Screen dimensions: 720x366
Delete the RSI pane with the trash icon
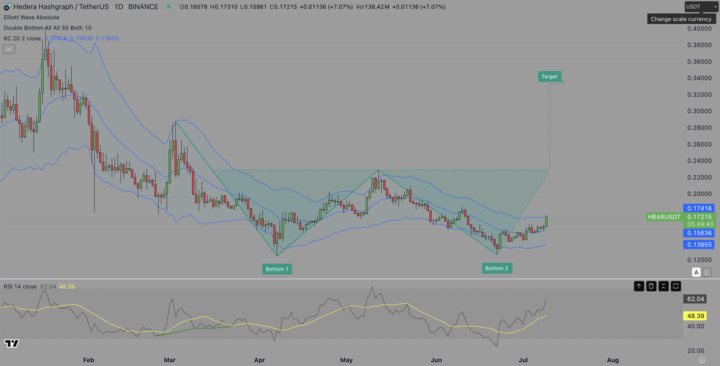(651, 286)
